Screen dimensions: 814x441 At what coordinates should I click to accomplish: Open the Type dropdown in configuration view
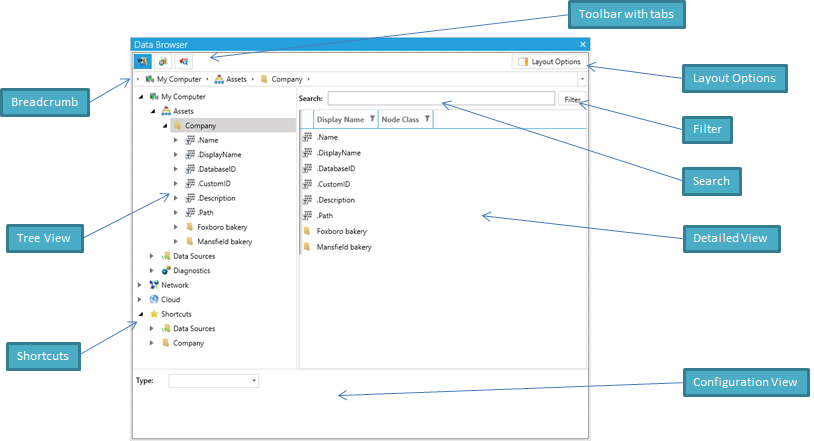coord(254,381)
